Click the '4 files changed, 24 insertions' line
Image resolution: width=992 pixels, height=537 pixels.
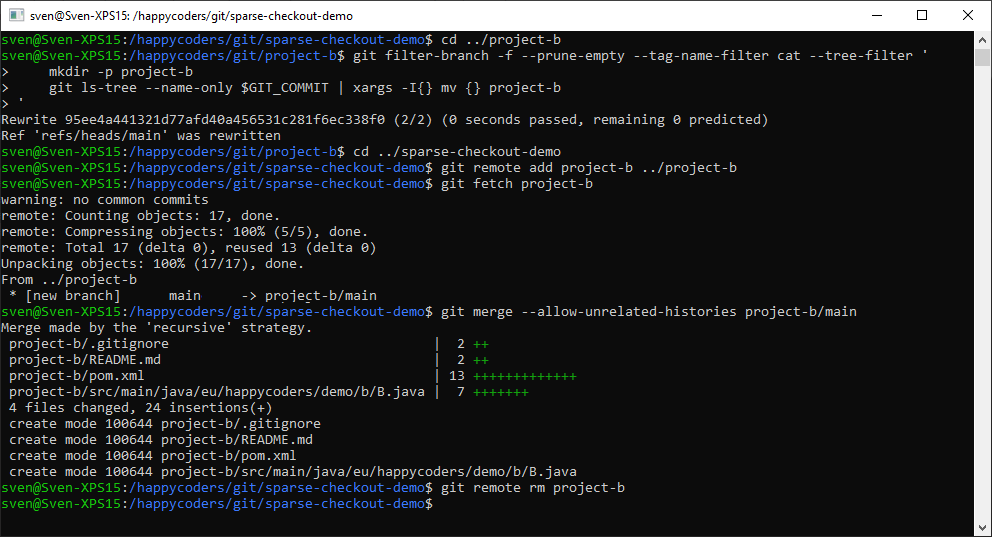coord(140,408)
